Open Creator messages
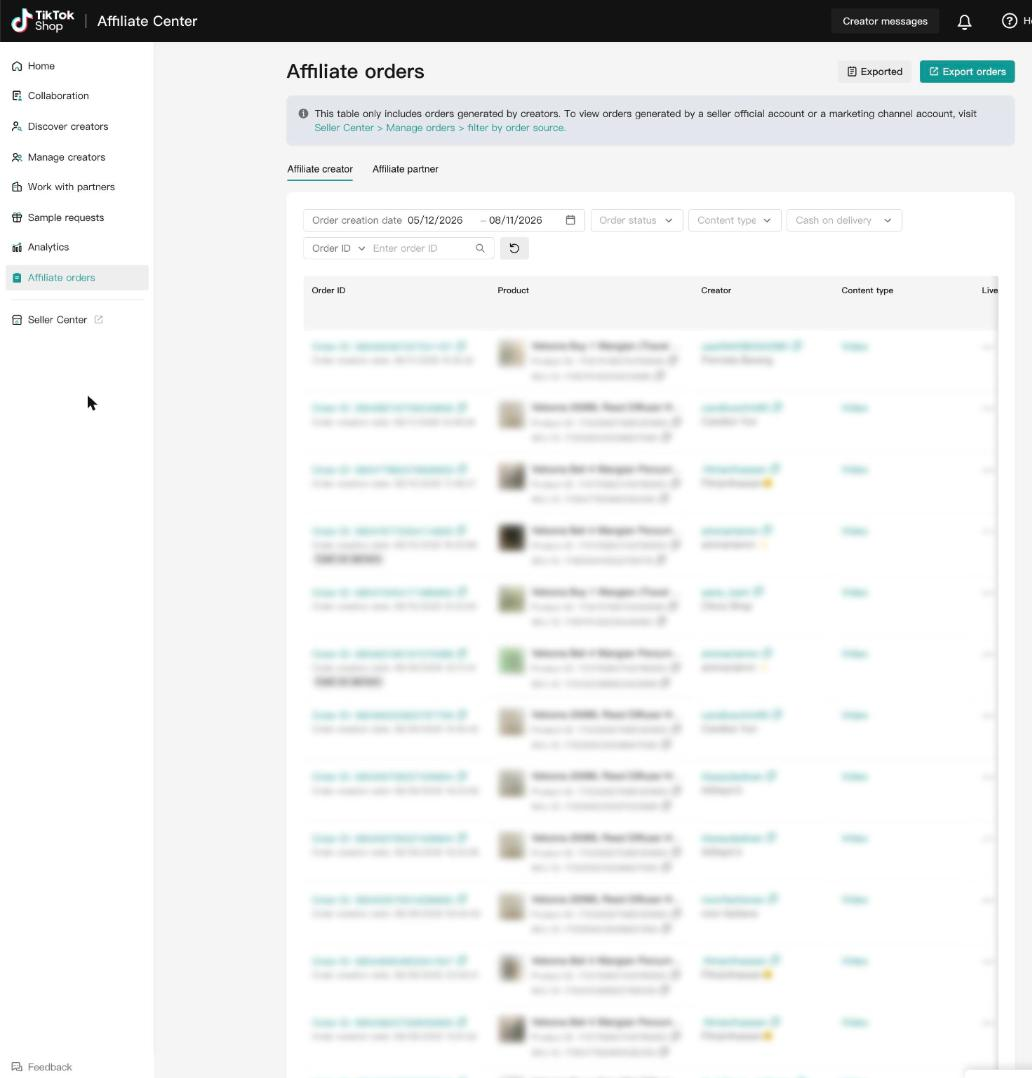Screen dimensions: 1032x1078 click(x=885, y=21)
